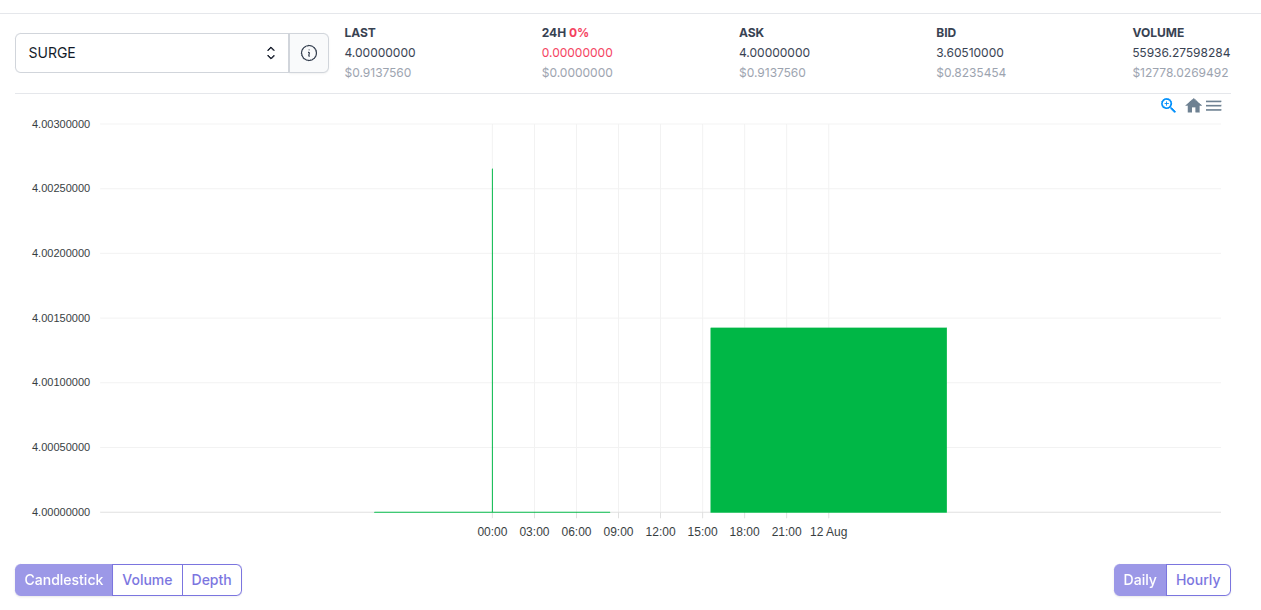Click the VOLUME header label

1158,33
